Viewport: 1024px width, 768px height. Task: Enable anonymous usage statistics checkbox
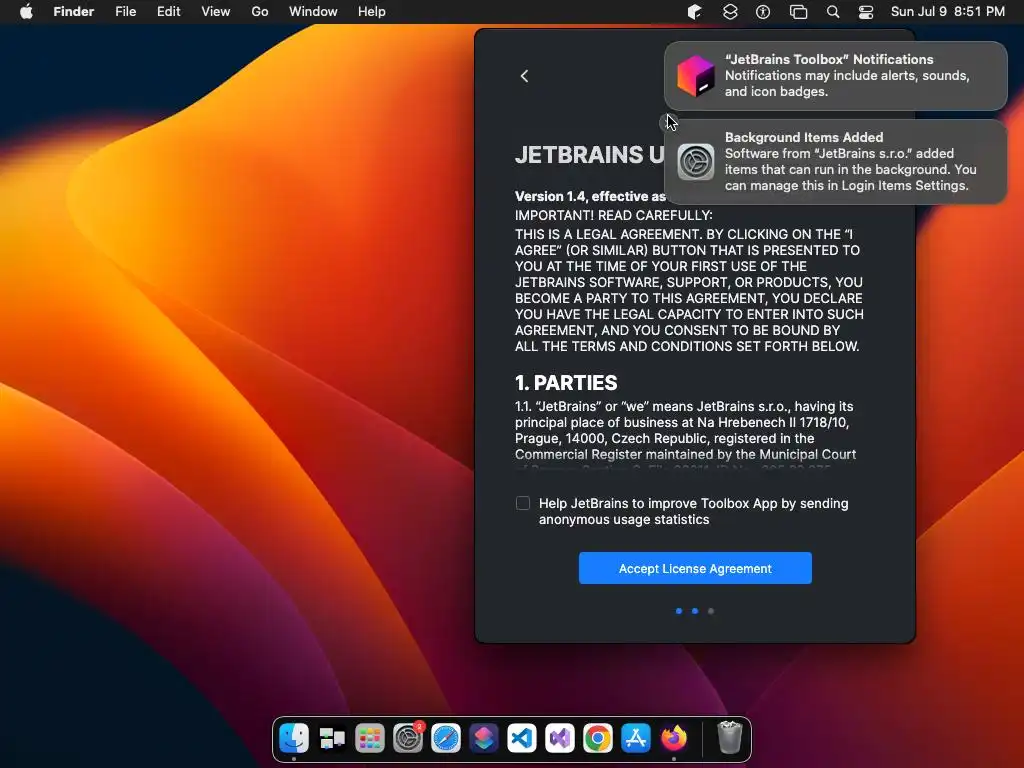click(522, 504)
